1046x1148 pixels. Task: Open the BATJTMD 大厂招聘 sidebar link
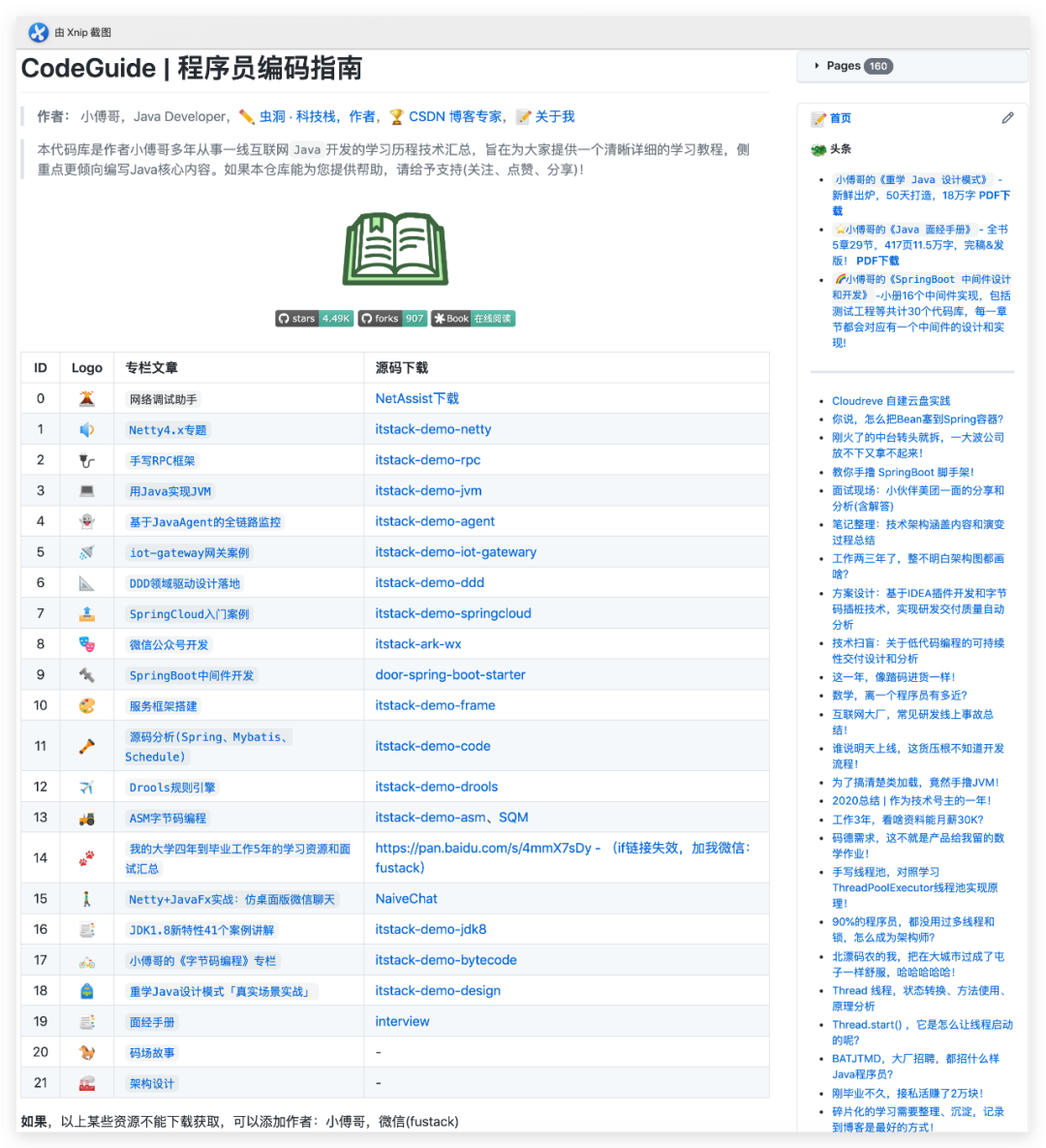(915, 1067)
